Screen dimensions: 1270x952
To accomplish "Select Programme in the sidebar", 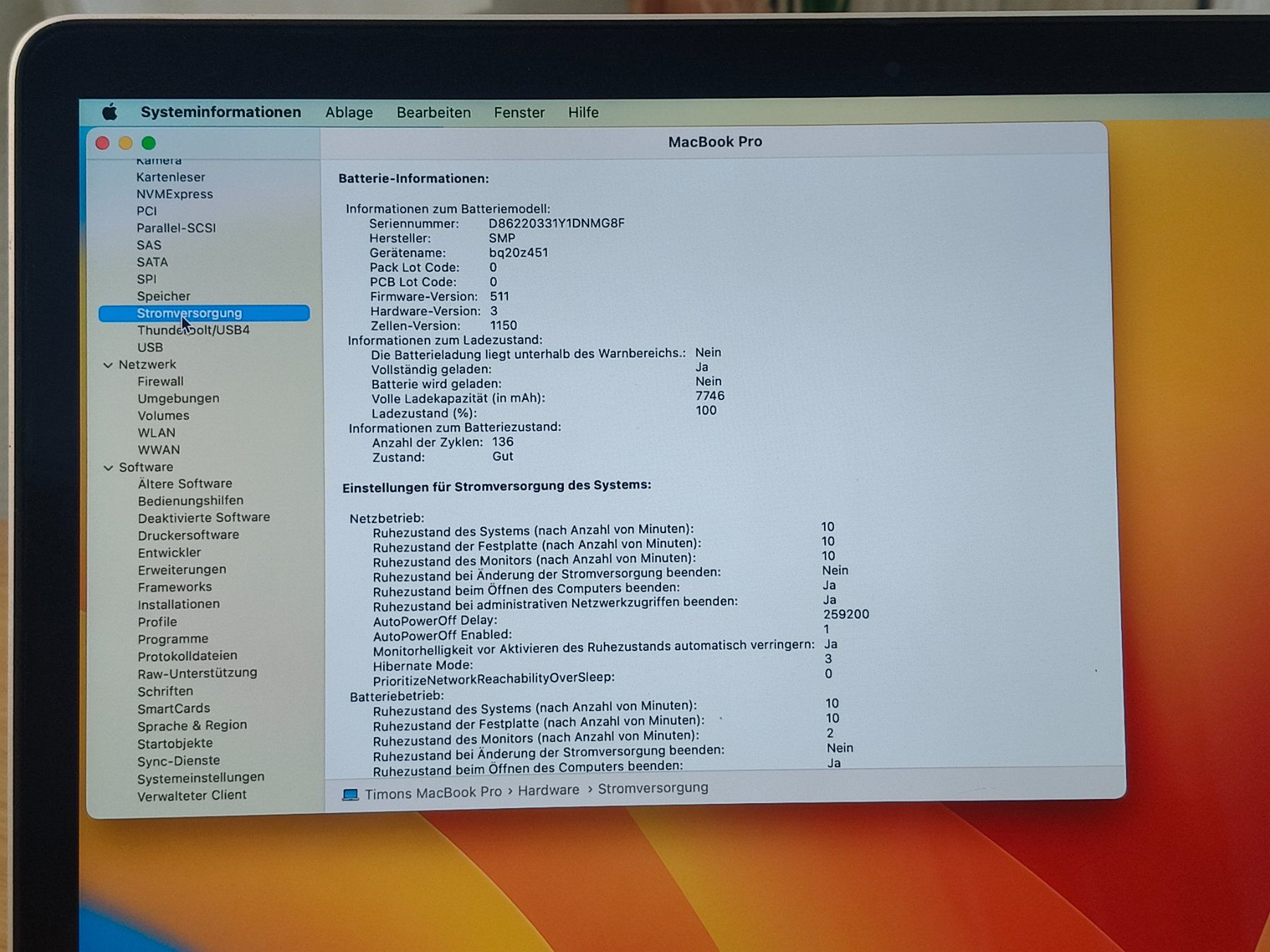I will 173,639.
